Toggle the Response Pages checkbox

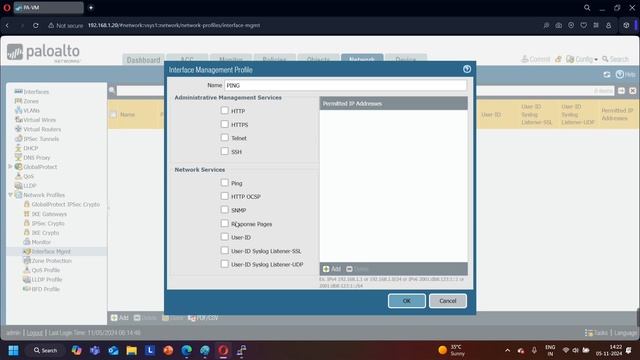click(x=224, y=223)
